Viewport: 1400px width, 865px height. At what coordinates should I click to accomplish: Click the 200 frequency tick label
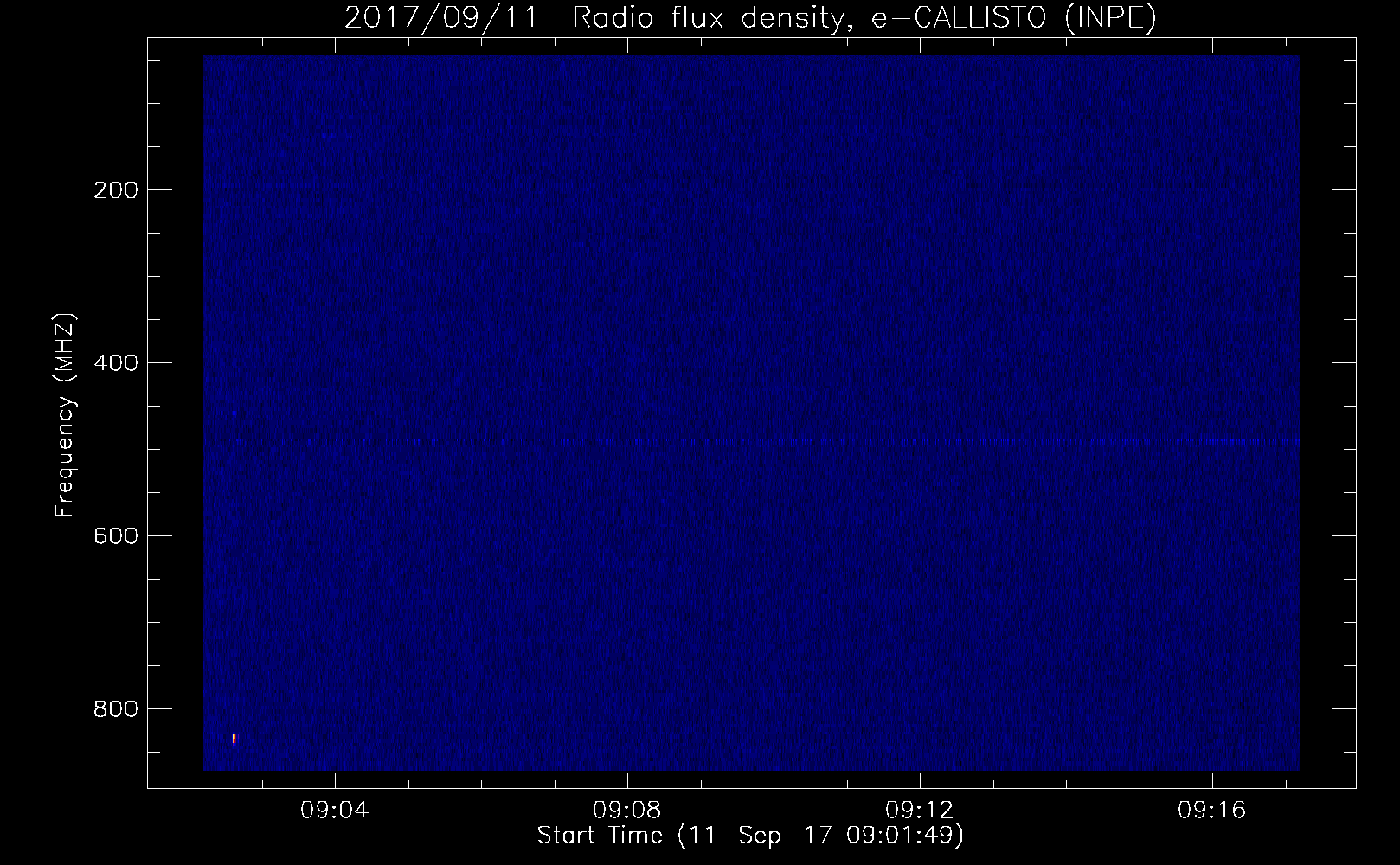[x=115, y=189]
